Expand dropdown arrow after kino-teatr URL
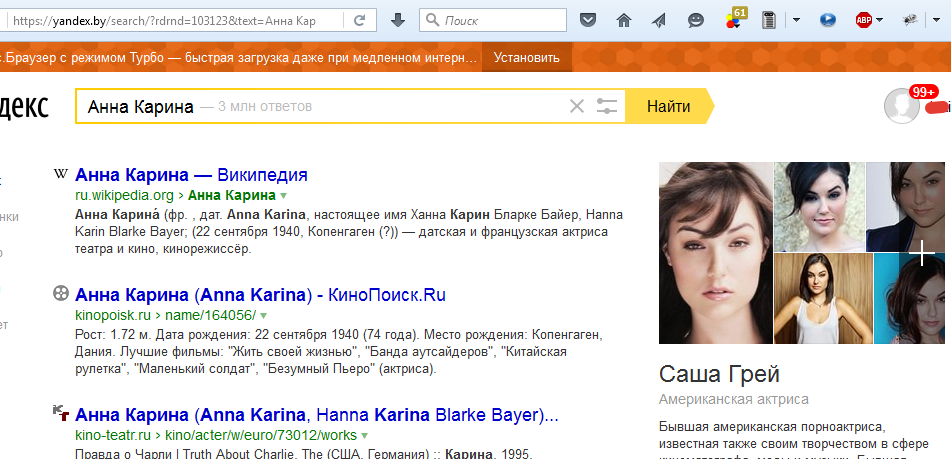 [365, 436]
